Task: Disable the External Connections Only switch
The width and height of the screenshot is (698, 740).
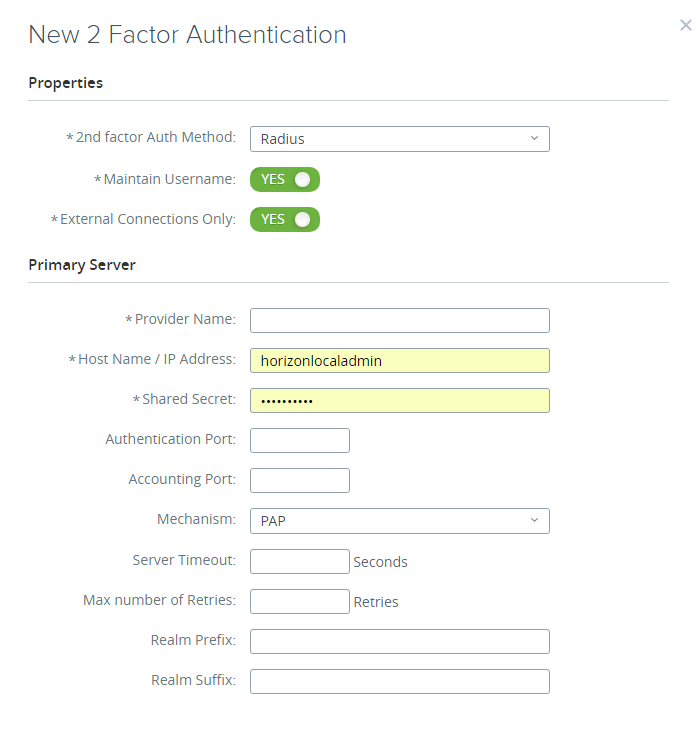Action: click(x=285, y=219)
